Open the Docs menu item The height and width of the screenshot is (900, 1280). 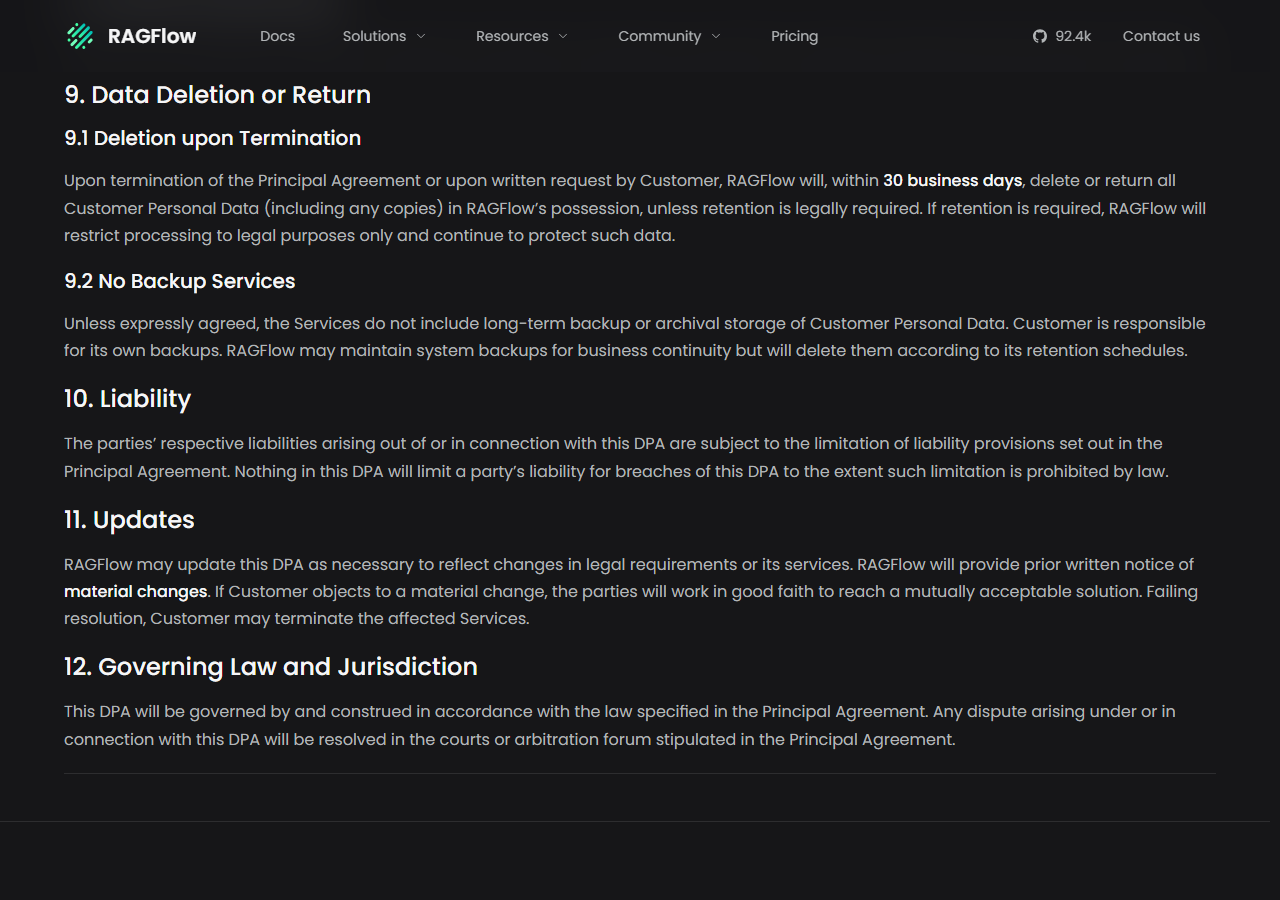point(277,36)
